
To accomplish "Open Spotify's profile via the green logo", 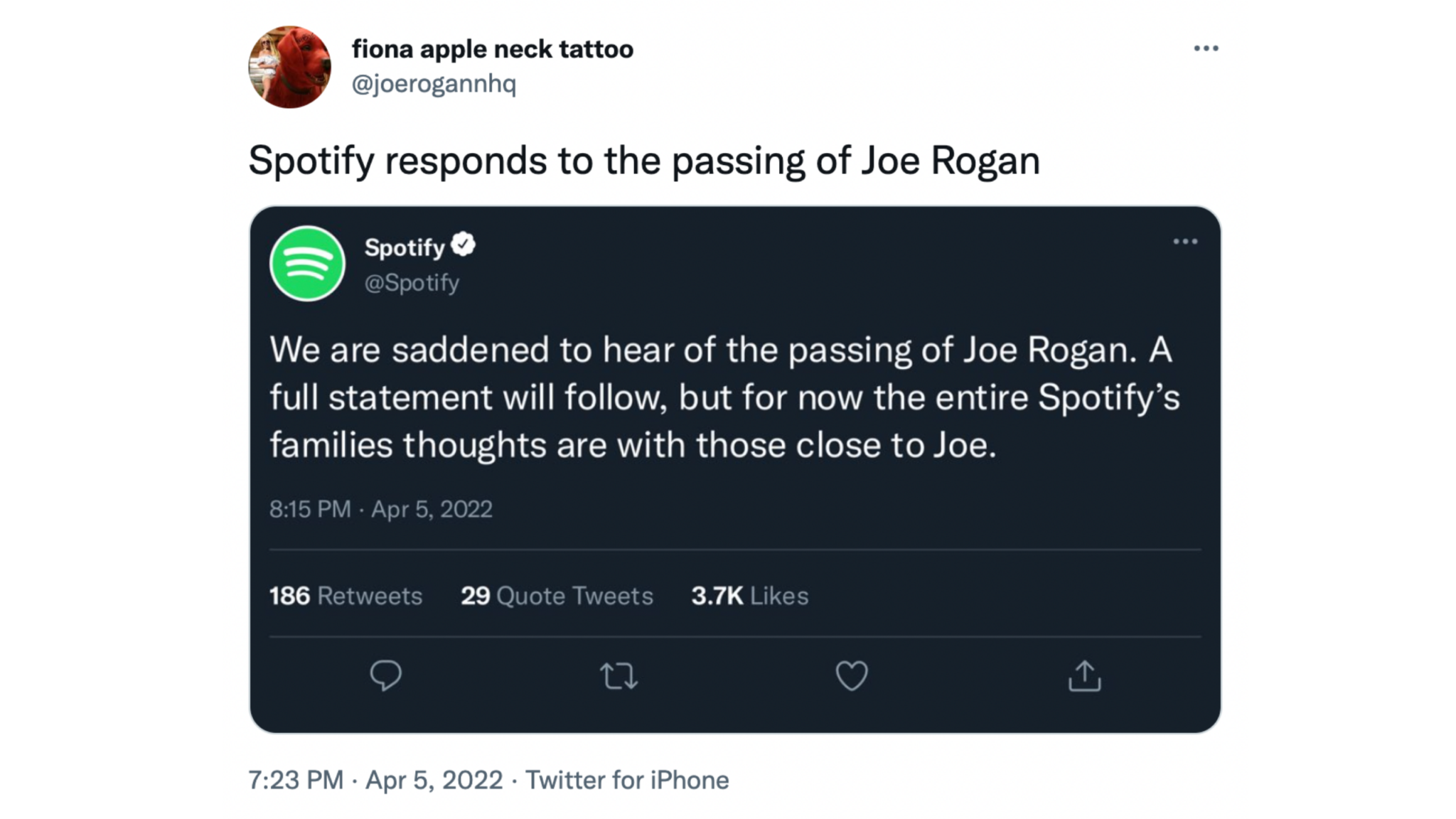I will [x=309, y=263].
